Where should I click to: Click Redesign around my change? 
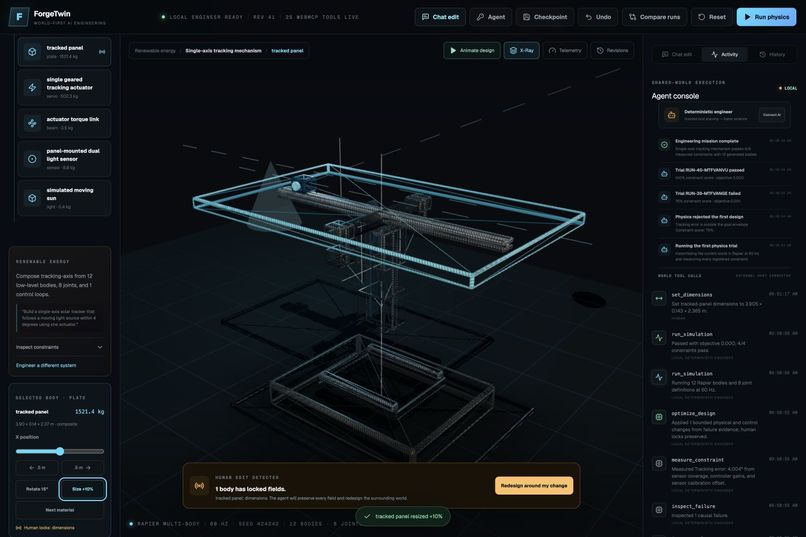534,486
